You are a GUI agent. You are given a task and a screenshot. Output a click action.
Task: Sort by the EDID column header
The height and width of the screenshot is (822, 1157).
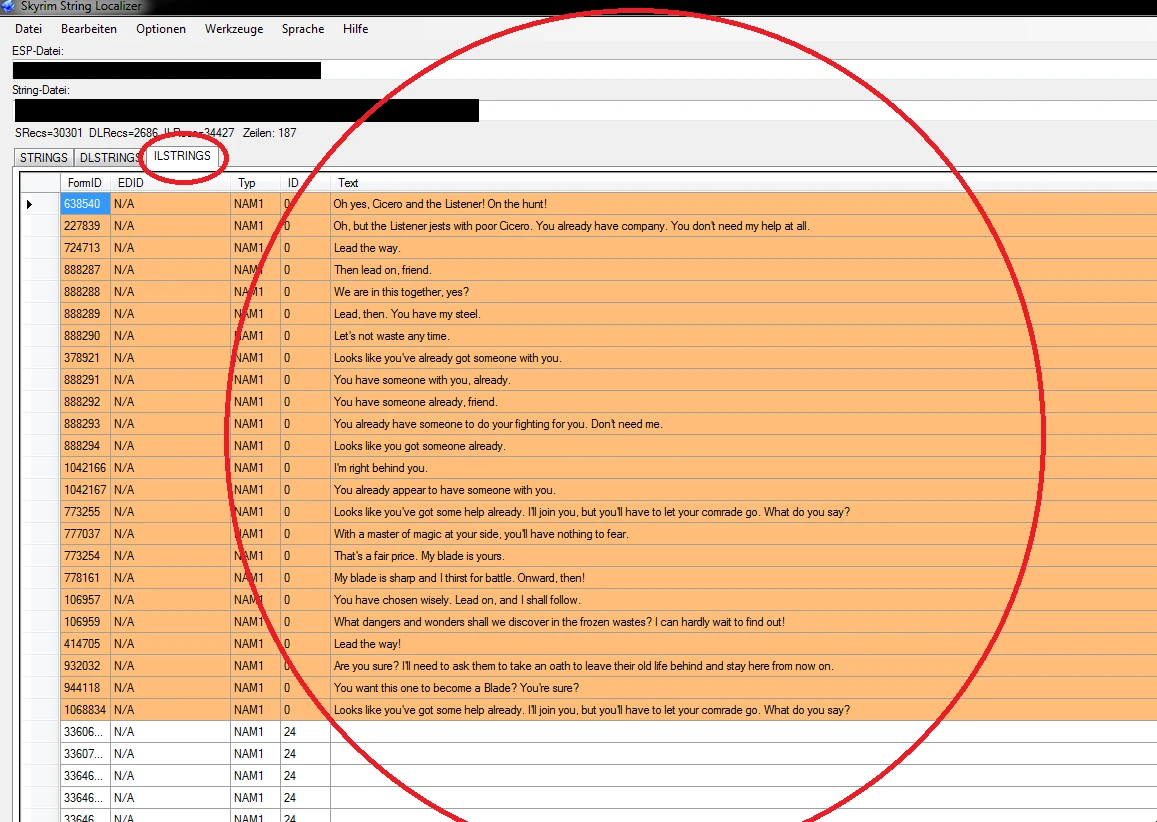point(170,182)
